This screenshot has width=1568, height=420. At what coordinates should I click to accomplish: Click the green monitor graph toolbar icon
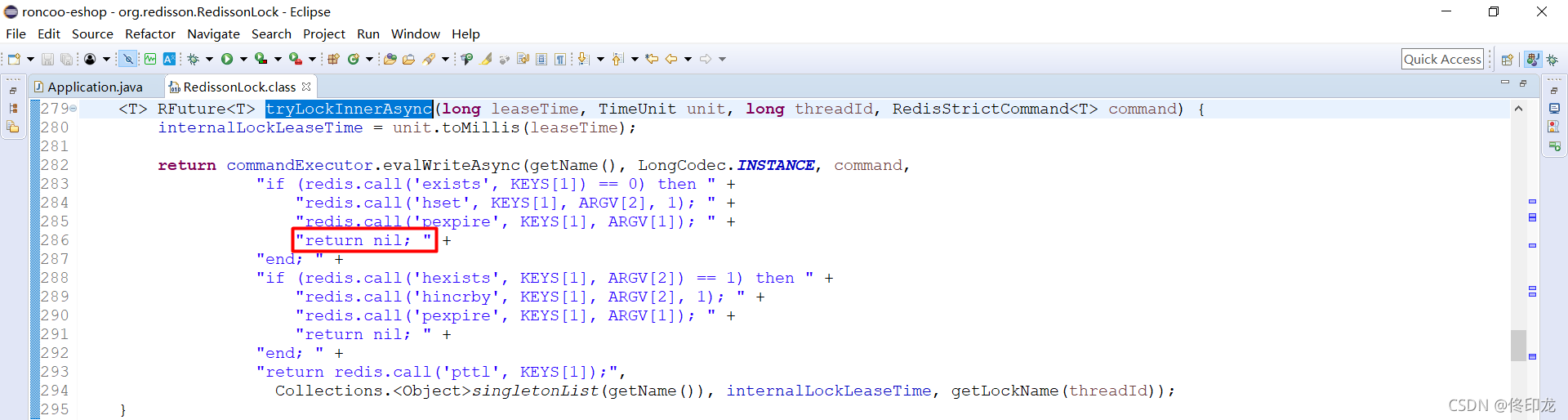(x=150, y=59)
